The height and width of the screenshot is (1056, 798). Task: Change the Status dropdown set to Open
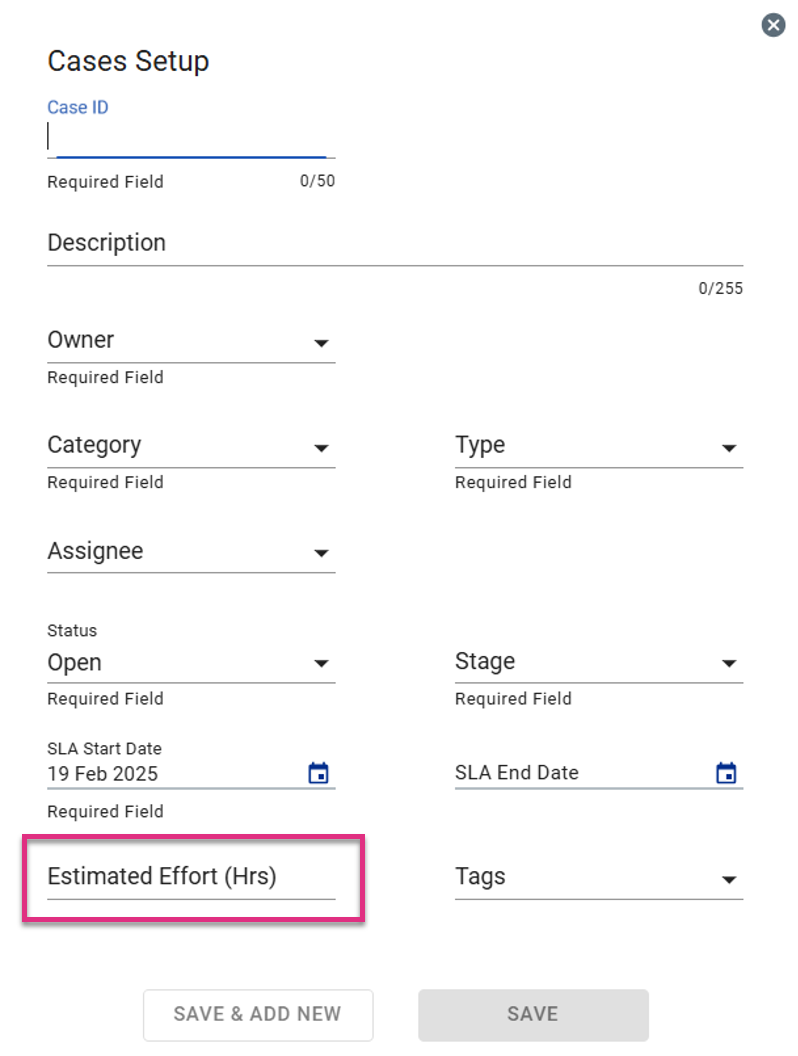coord(191,663)
